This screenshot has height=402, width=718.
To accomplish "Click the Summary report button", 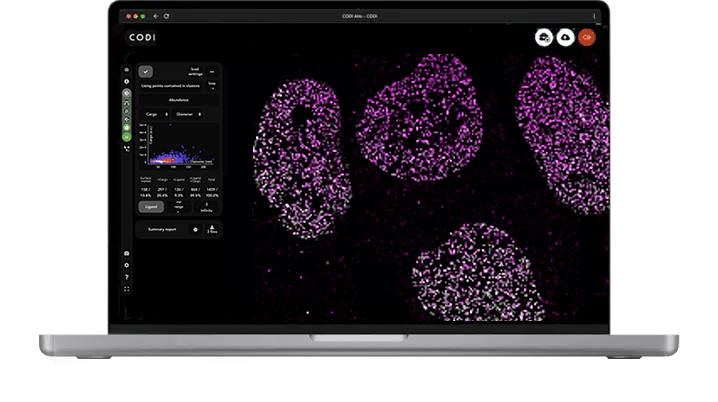I will (163, 229).
